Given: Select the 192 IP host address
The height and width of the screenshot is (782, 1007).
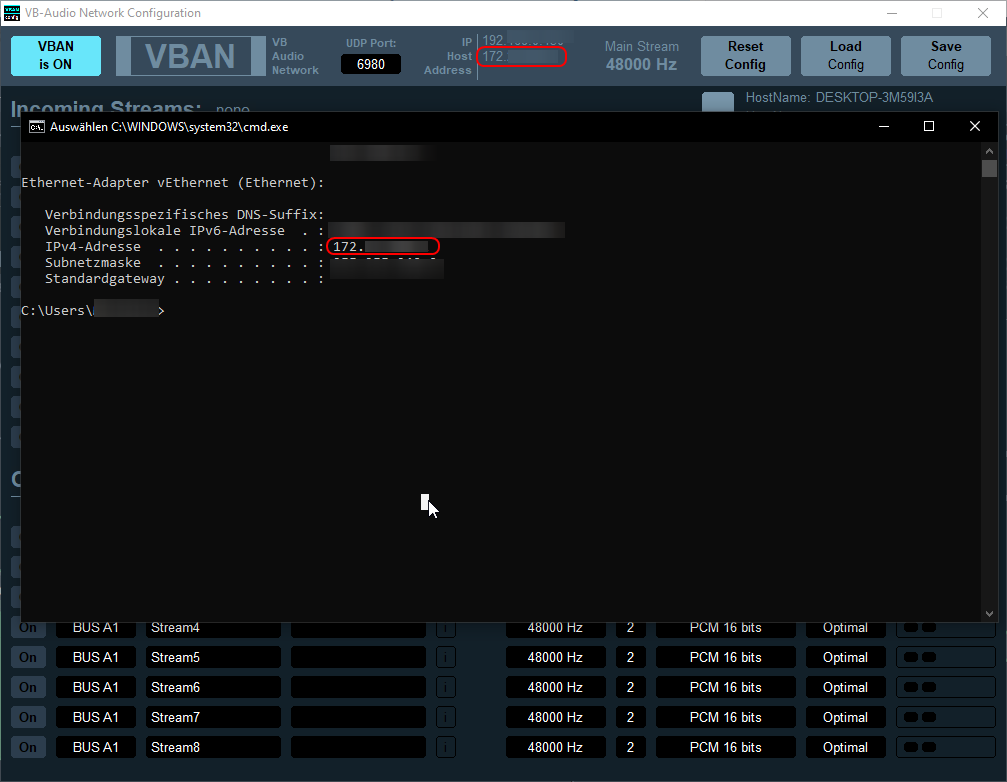Looking at the screenshot, I should [523, 40].
